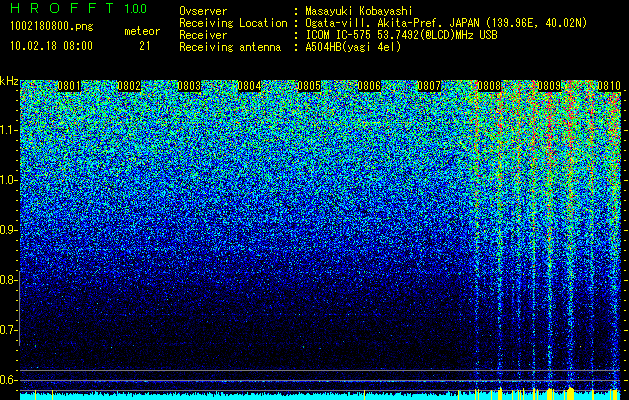Image resolution: width=629 pixels, height=400 pixels.
Task: Click the 0807 time marker label
Action: point(429,86)
